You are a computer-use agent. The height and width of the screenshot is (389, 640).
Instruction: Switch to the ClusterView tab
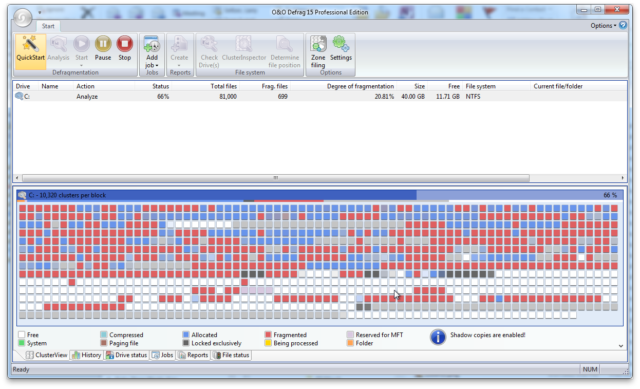[47, 355]
